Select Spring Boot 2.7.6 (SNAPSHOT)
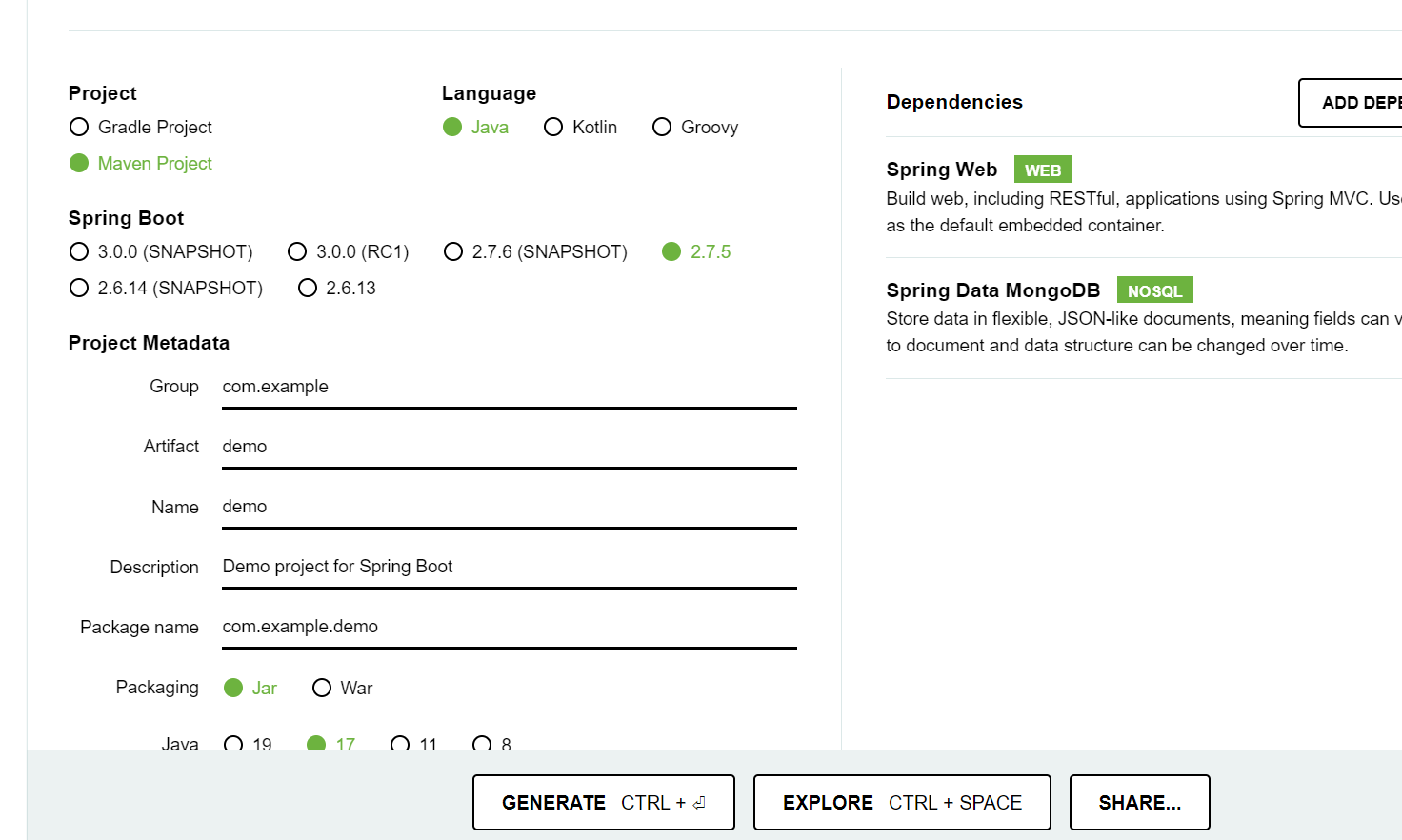 [x=453, y=251]
